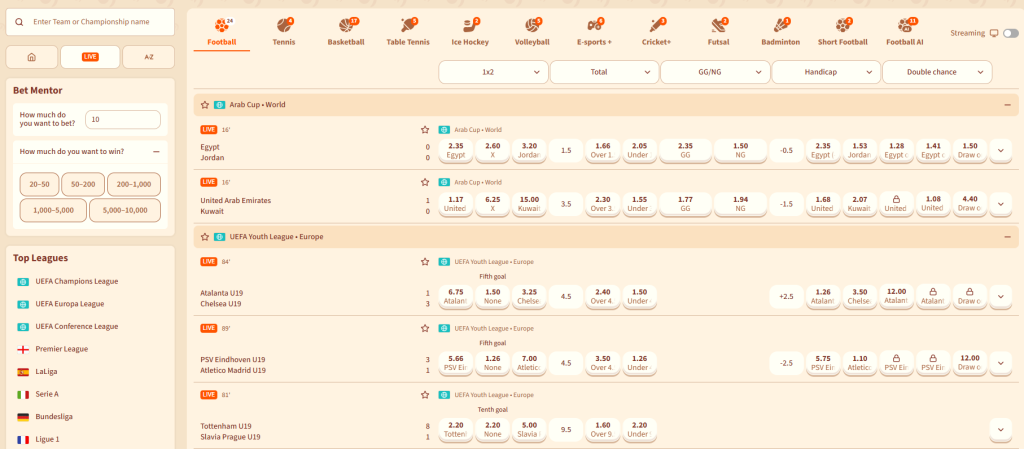Star the United Arab Emirates vs Kuwait match
1024x449 pixels.
coord(424,182)
